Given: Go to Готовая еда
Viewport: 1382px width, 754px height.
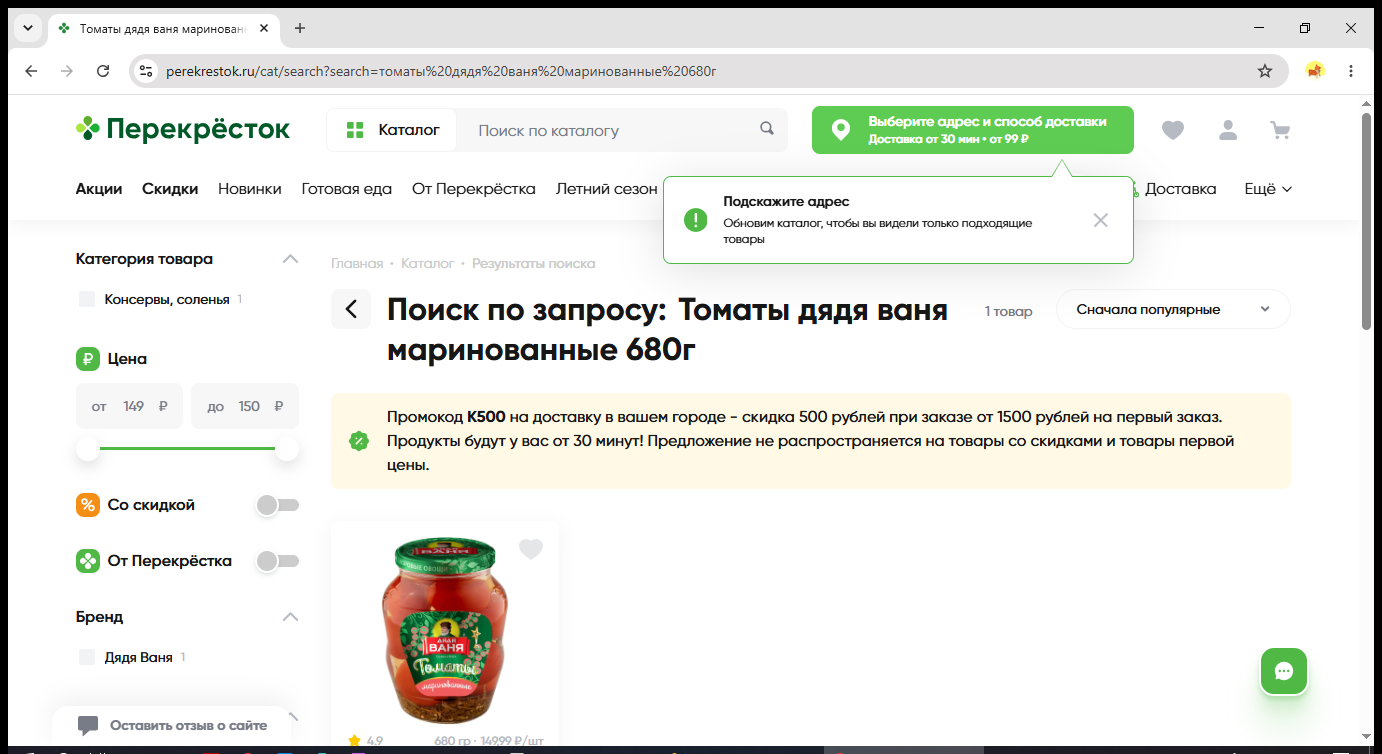Looking at the screenshot, I should (x=347, y=188).
